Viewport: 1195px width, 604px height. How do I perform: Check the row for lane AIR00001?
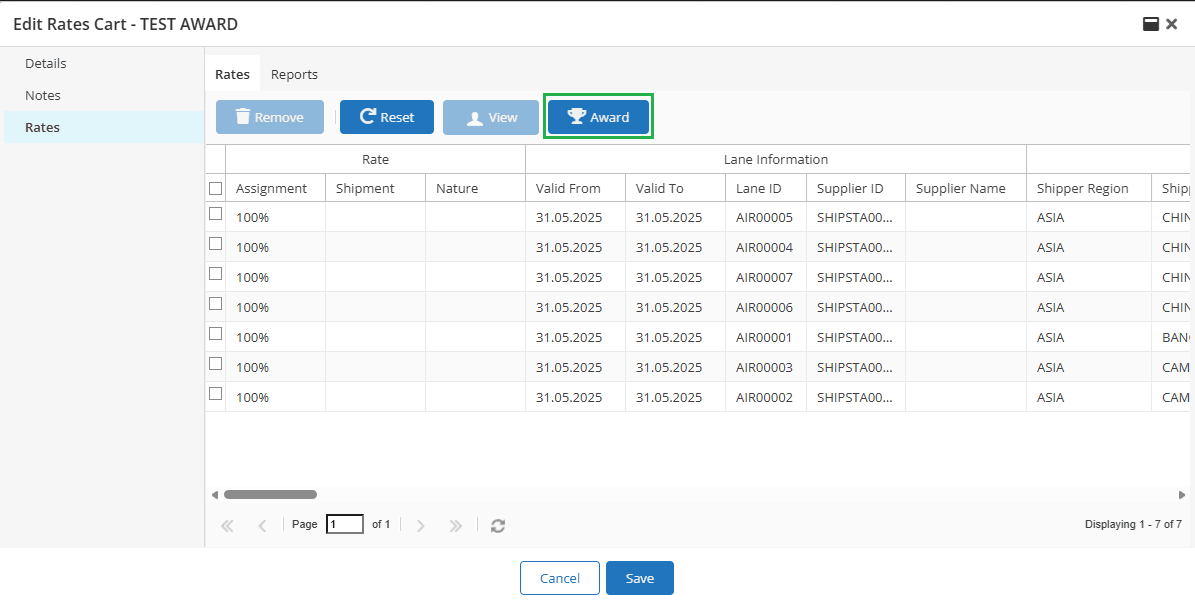point(216,334)
